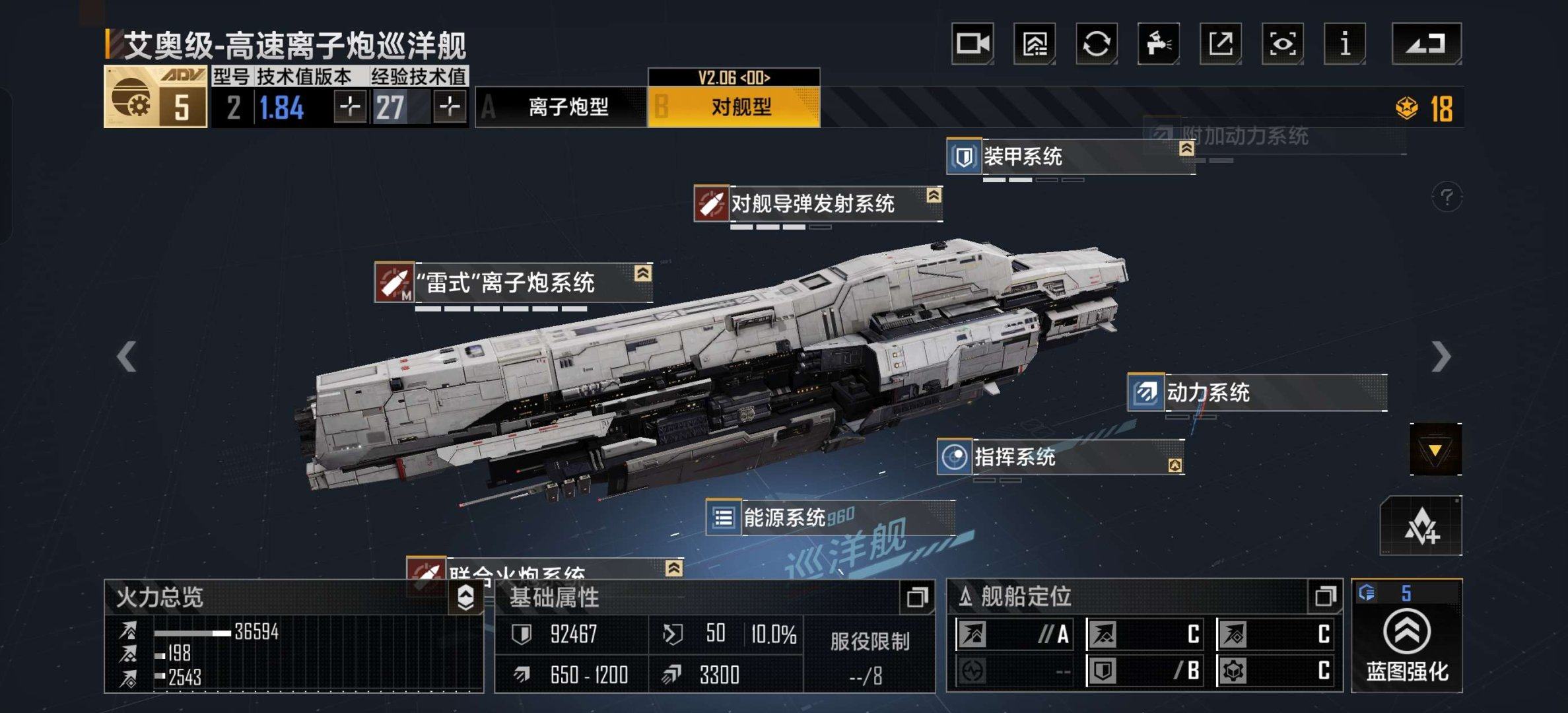
Task: Expand the 基础属性 panel window icon
Action: [917, 597]
